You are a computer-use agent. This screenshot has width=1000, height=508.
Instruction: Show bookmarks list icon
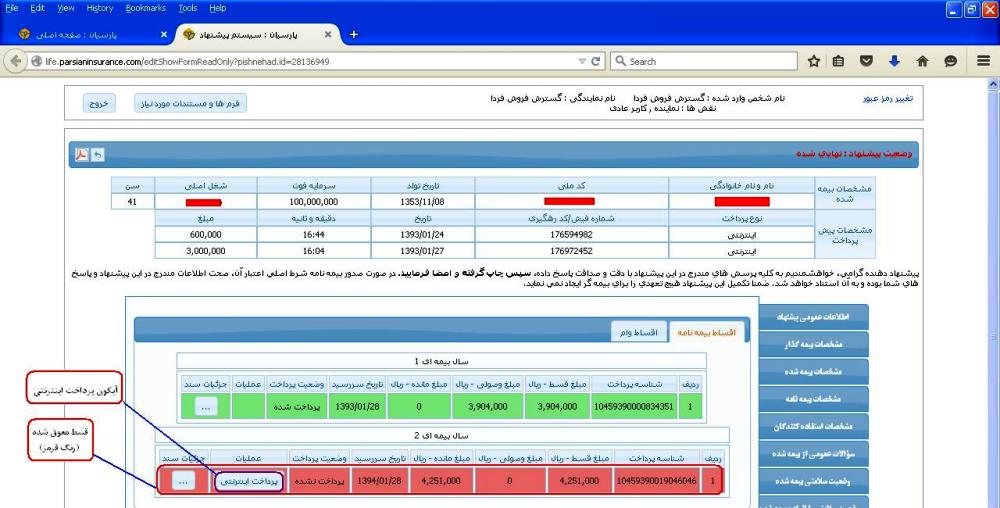pyautogui.click(x=839, y=61)
